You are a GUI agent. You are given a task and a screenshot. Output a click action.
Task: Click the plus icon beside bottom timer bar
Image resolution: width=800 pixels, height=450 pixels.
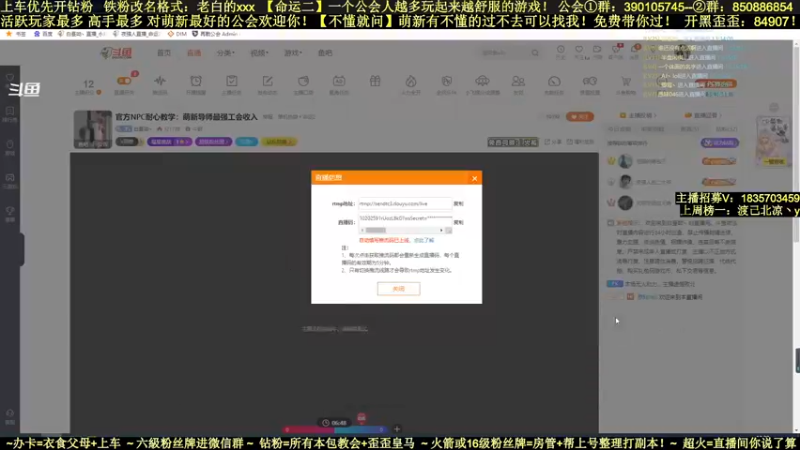pyautogui.click(x=396, y=429)
